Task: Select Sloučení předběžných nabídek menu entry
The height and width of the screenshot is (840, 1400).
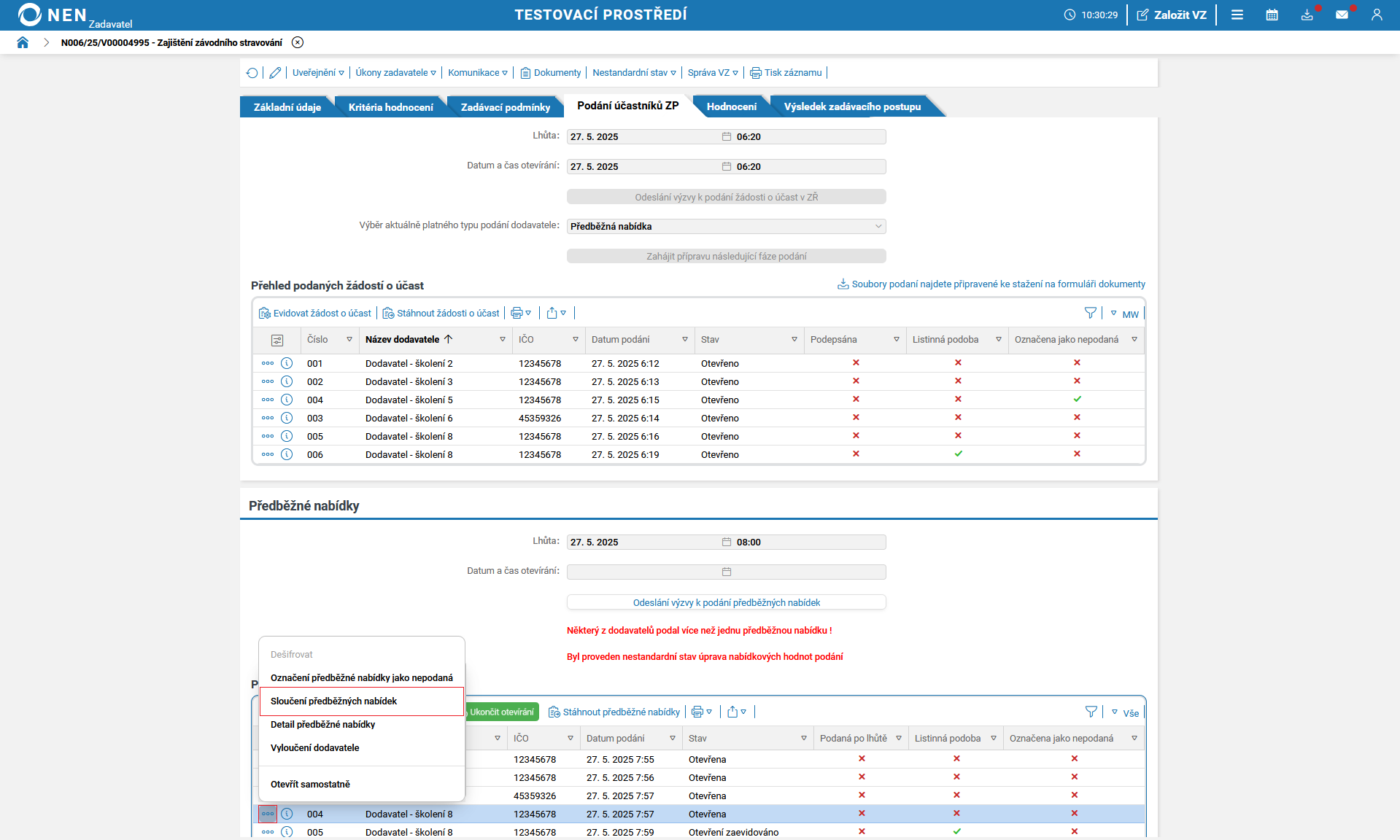Action: coord(333,701)
